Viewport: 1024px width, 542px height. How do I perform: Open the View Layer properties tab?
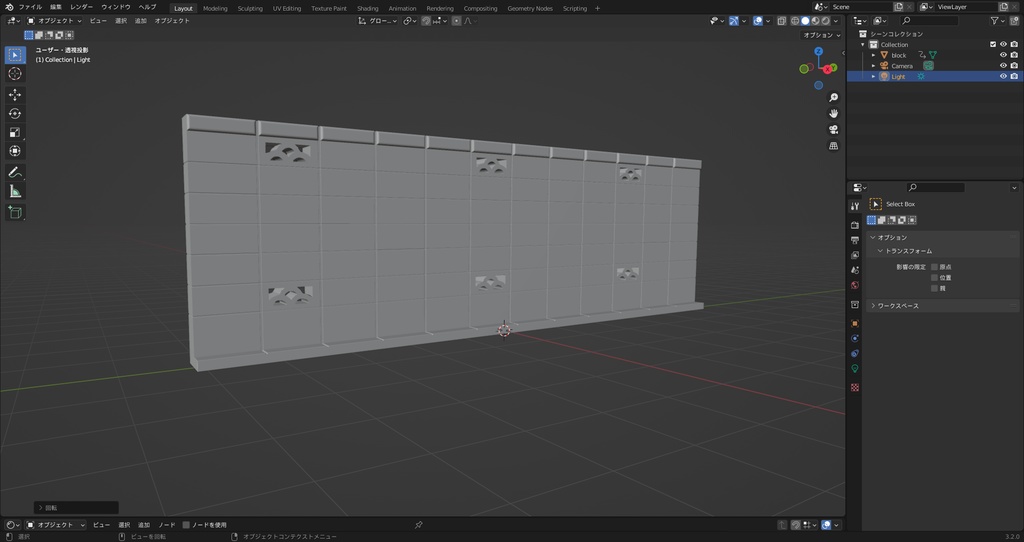(x=855, y=255)
